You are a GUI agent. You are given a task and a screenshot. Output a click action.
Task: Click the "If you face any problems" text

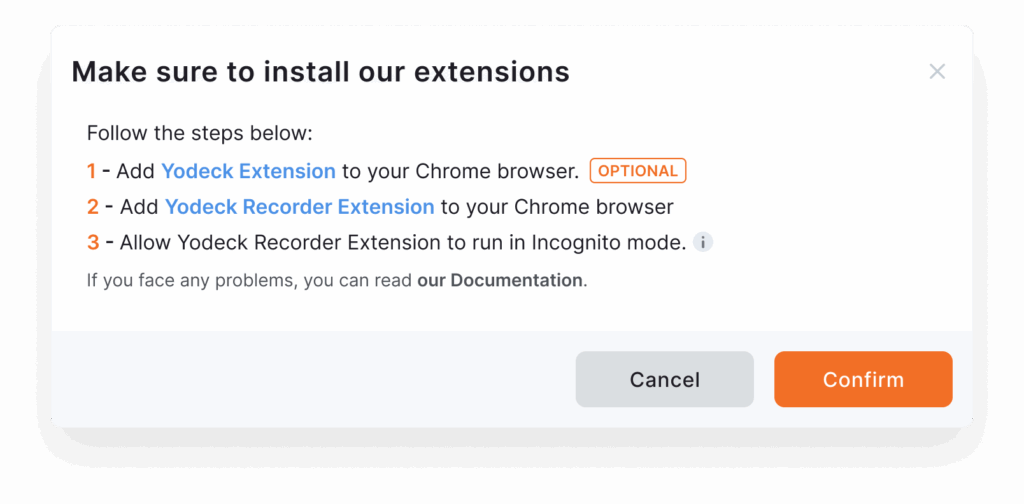[190, 280]
